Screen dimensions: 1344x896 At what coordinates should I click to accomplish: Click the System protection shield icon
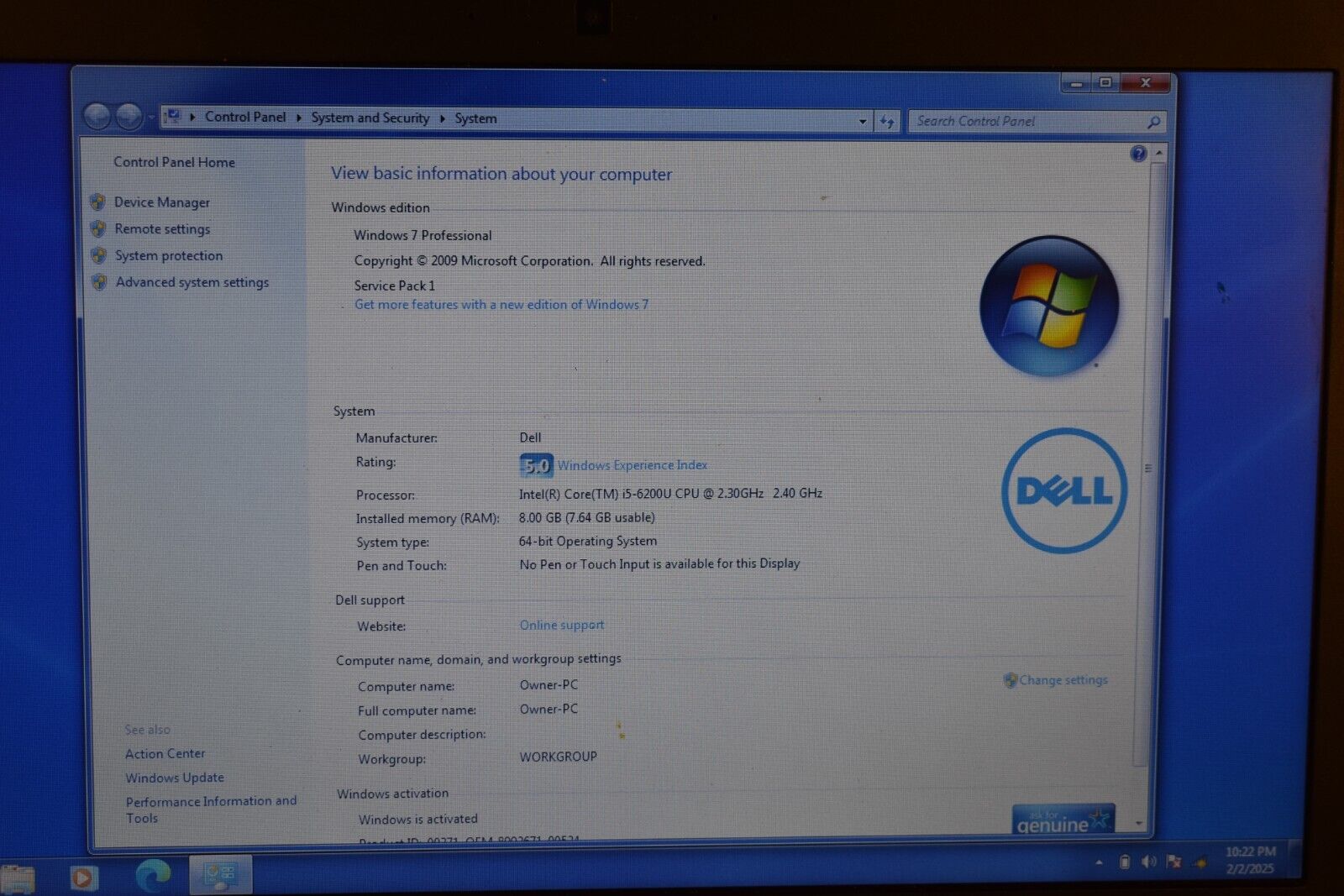coord(98,255)
